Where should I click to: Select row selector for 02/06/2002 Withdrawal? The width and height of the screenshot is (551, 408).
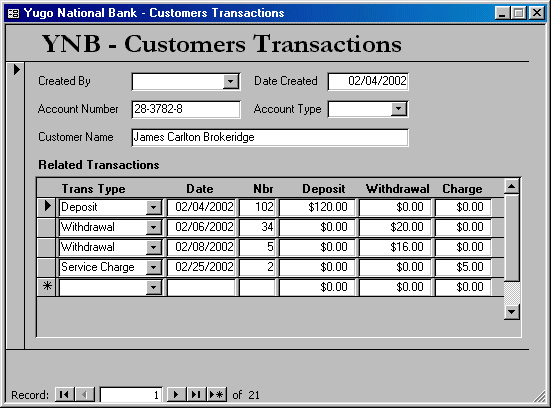point(47,227)
